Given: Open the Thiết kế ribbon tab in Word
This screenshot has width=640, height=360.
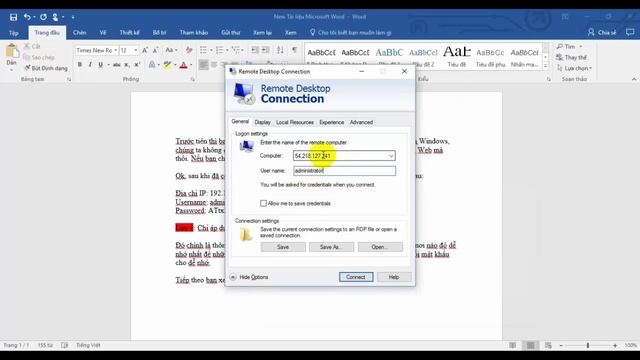Looking at the screenshot, I should click(129, 32).
